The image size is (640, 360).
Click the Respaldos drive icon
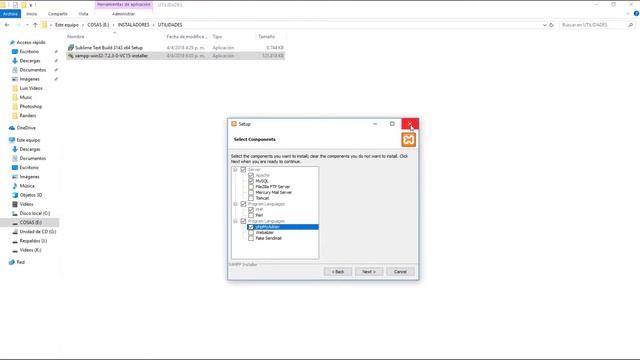point(15,241)
